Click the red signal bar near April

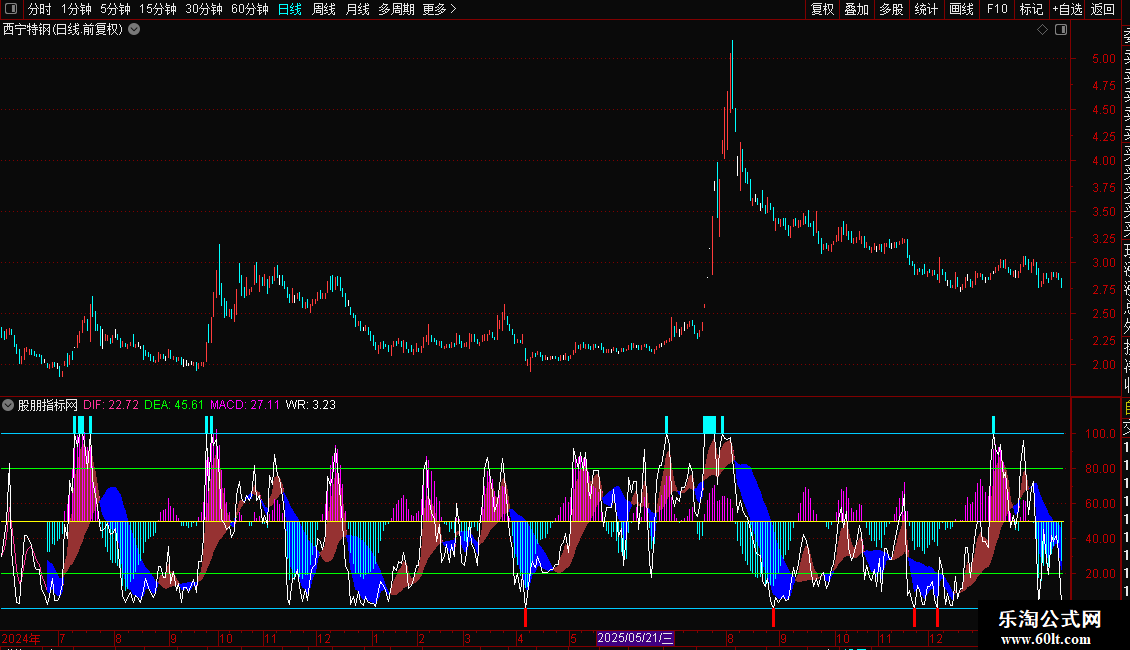pyautogui.click(x=525, y=617)
